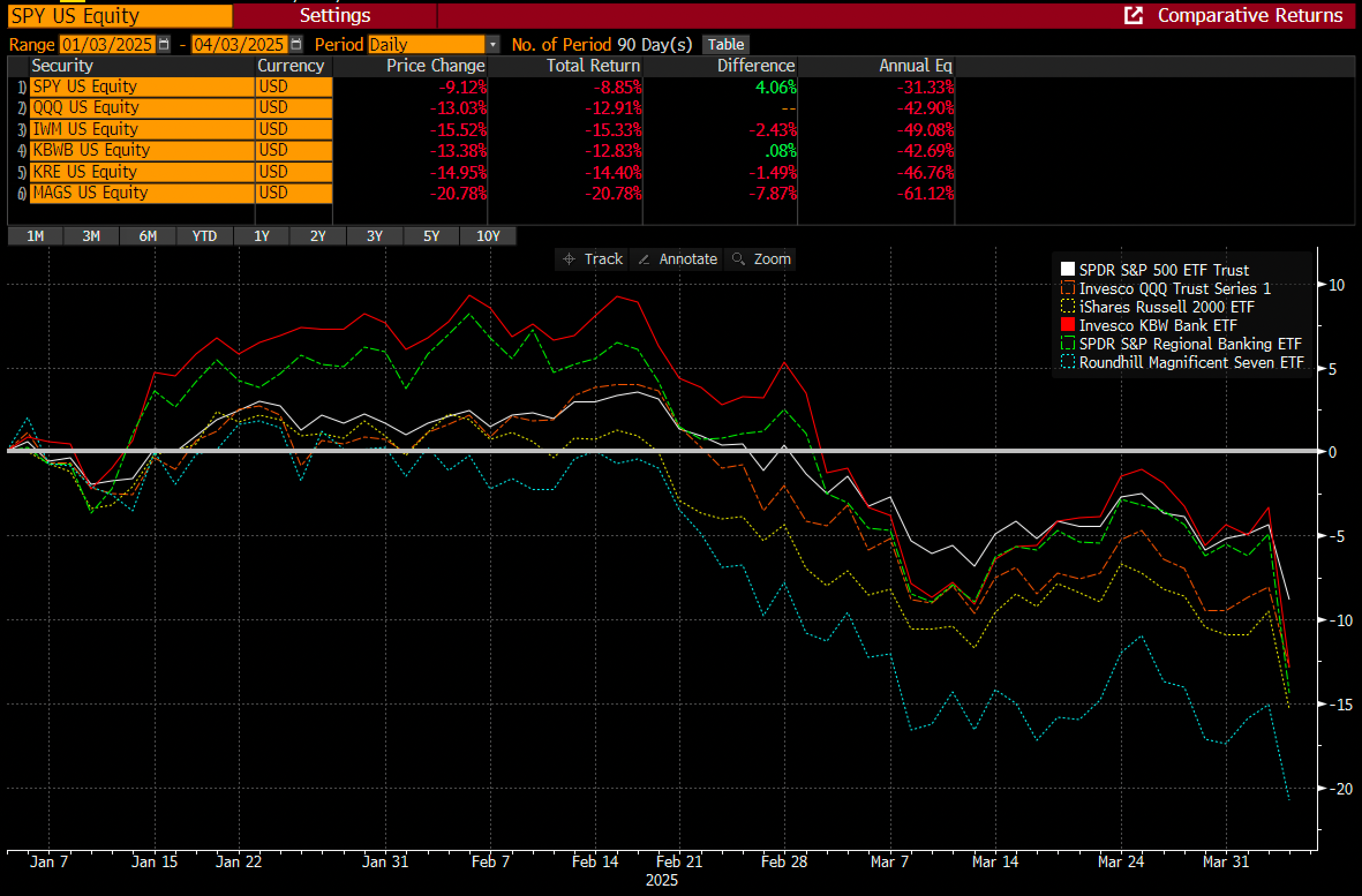Image resolution: width=1362 pixels, height=896 pixels.
Task: Select the 2Y range tab
Action: (x=318, y=236)
